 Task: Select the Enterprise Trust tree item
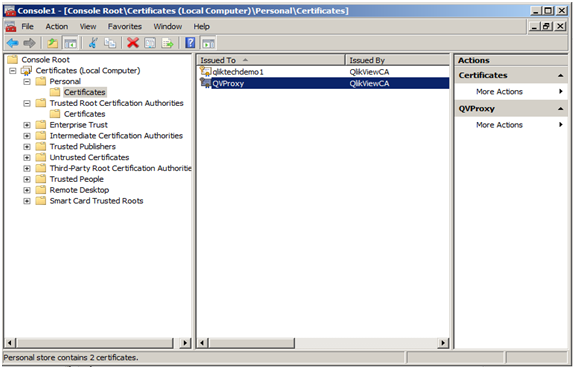click(x=78, y=125)
